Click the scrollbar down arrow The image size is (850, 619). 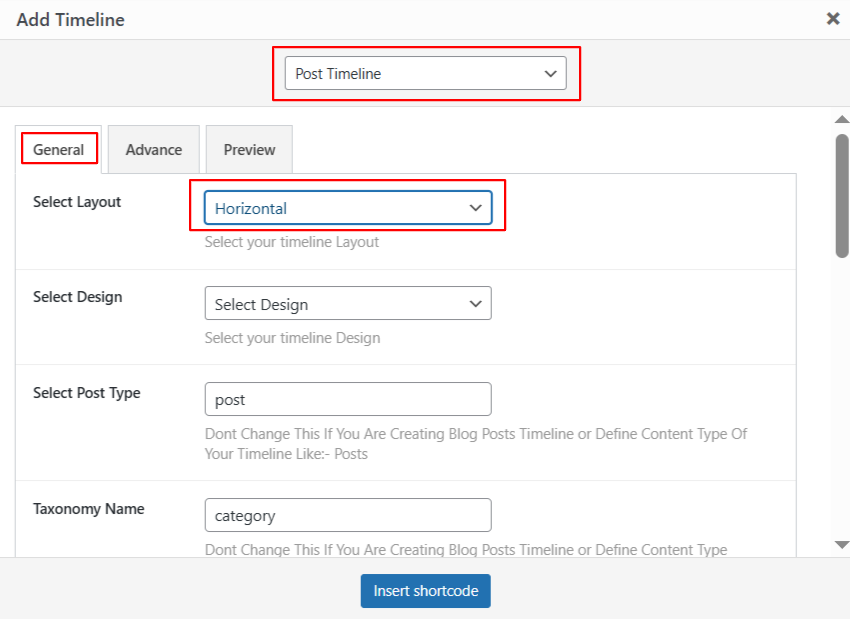(x=841, y=544)
